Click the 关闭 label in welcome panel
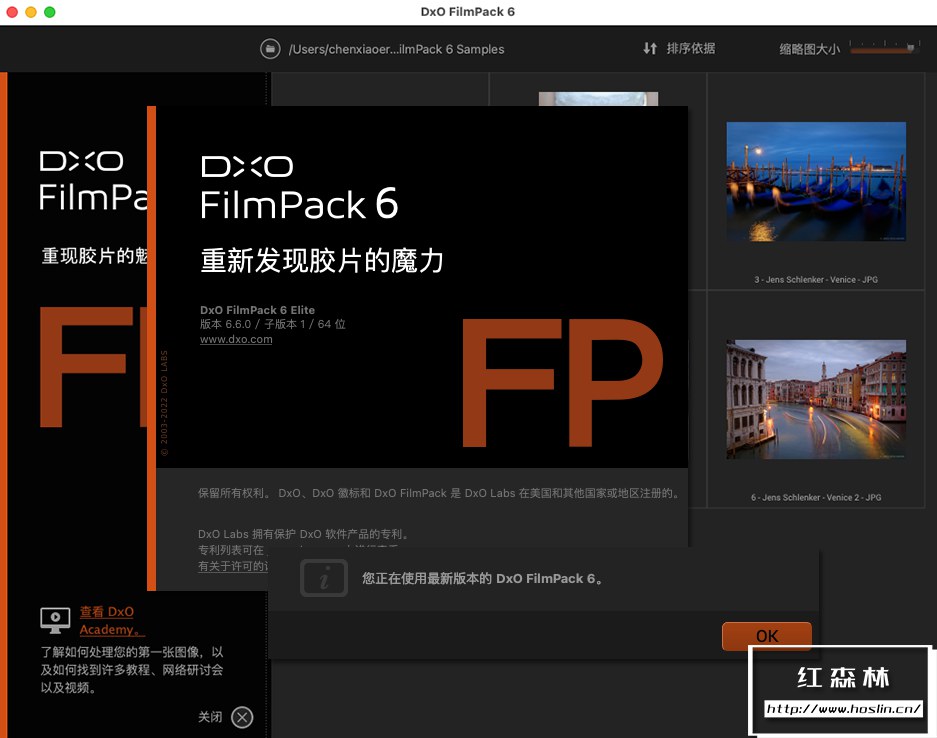Viewport: 937px width, 738px height. (x=210, y=716)
